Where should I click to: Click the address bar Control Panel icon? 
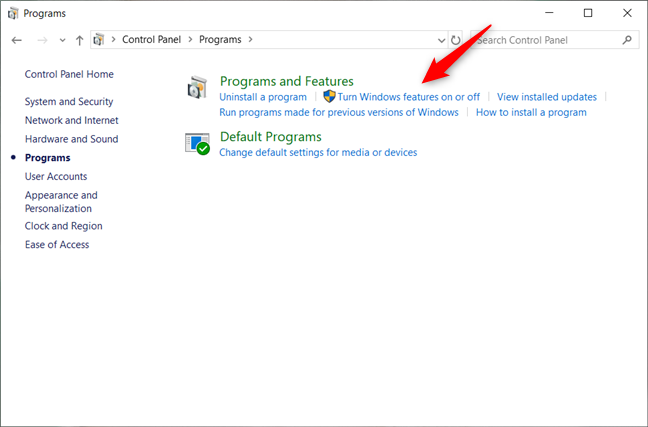[x=99, y=40]
